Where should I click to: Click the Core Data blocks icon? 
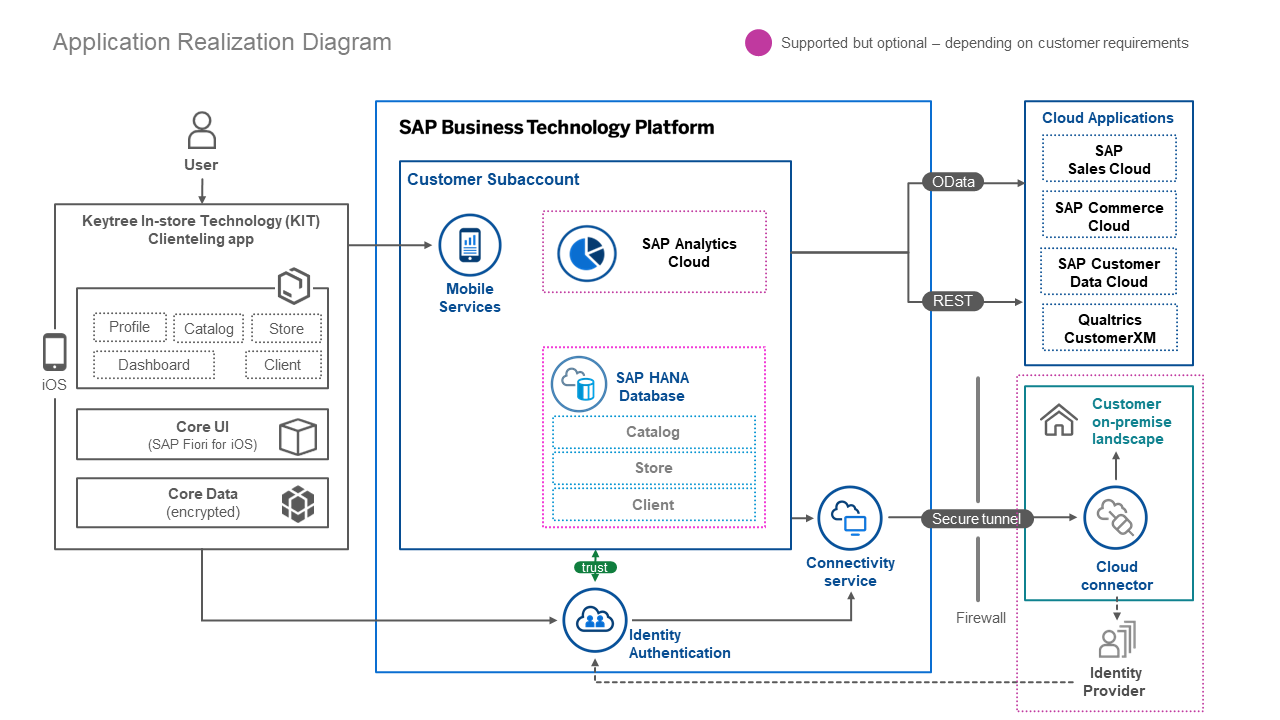tap(298, 503)
